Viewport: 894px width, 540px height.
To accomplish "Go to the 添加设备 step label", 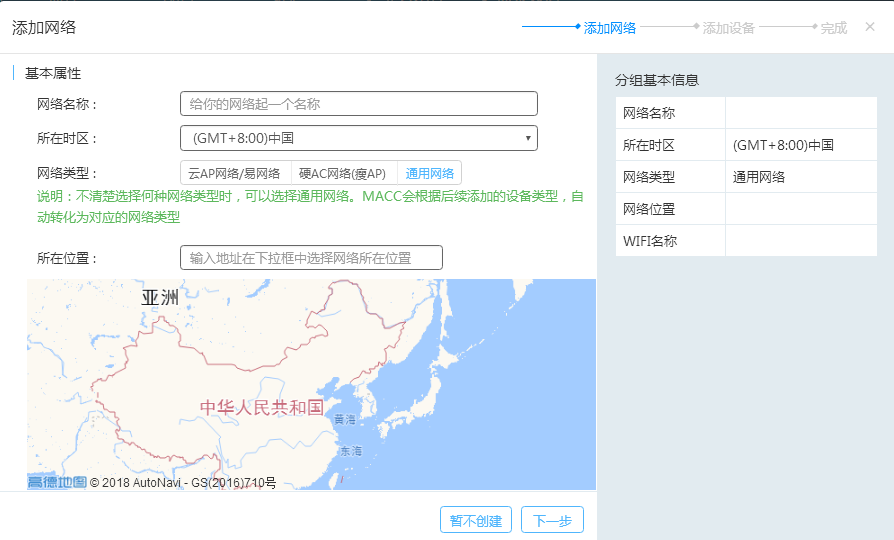I will (x=729, y=28).
